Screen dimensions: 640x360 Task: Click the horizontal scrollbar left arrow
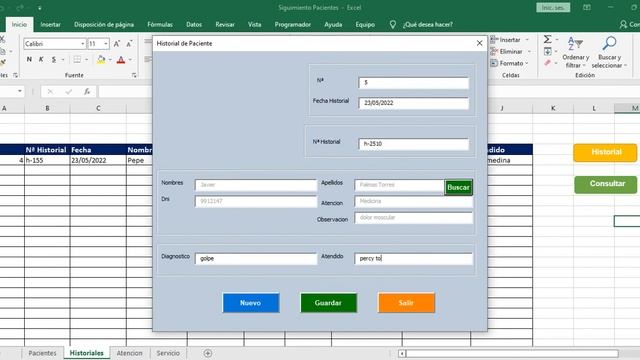tap(402, 353)
